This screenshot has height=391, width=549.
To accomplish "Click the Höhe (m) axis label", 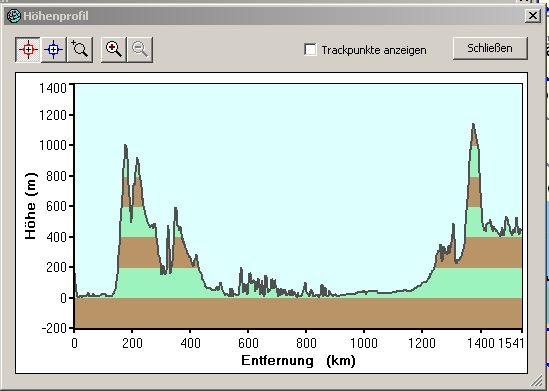I will tap(31, 206).
